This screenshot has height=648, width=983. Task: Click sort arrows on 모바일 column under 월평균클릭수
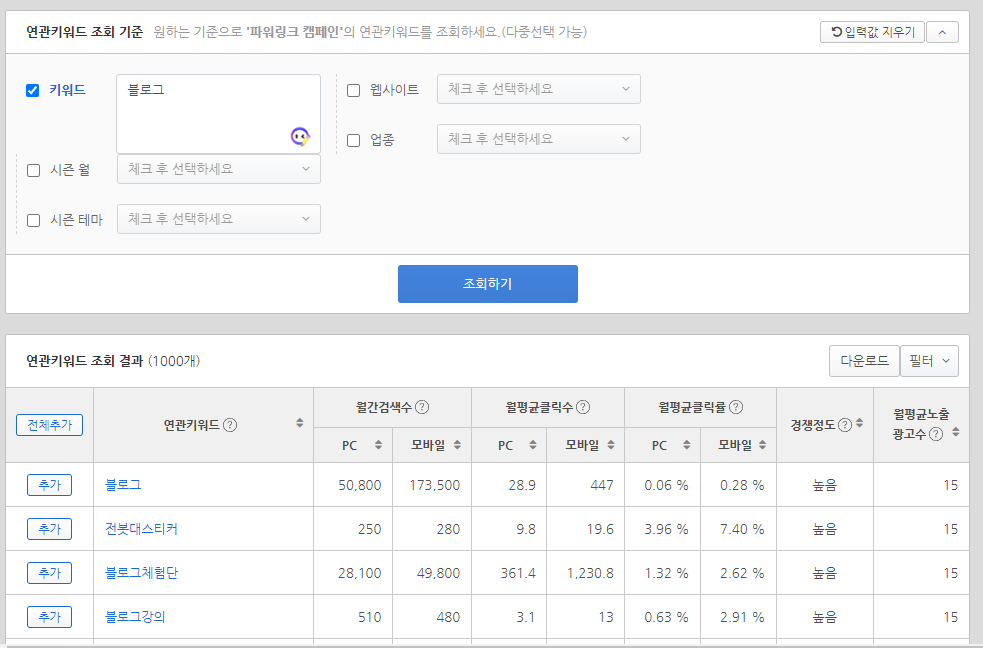(x=609, y=445)
